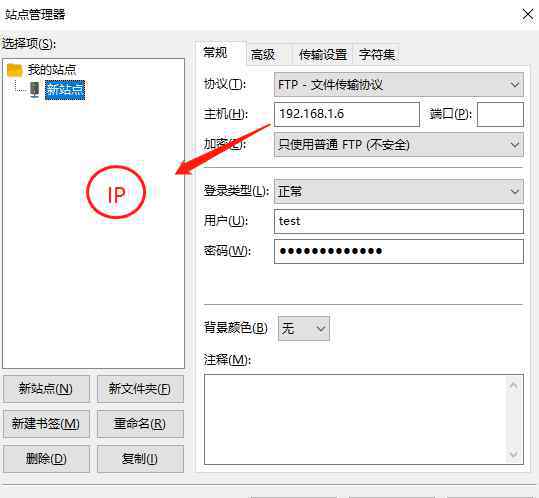Image resolution: width=539 pixels, height=498 pixels.
Task: Switch to the 高级 tab
Action: point(263,55)
